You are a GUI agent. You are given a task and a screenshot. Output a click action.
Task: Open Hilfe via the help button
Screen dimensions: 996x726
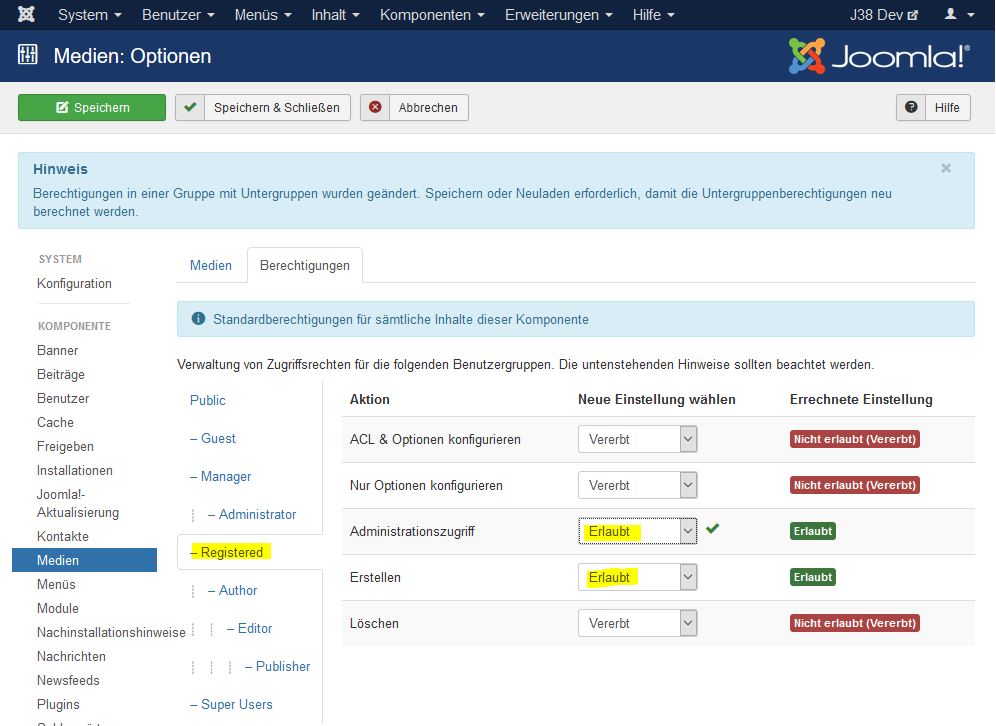click(932, 107)
